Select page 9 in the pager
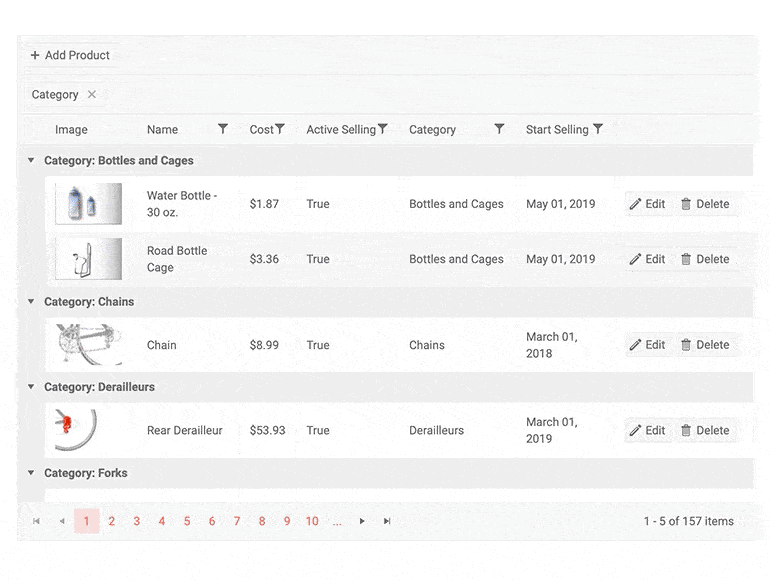The image size is (770, 580). point(287,521)
